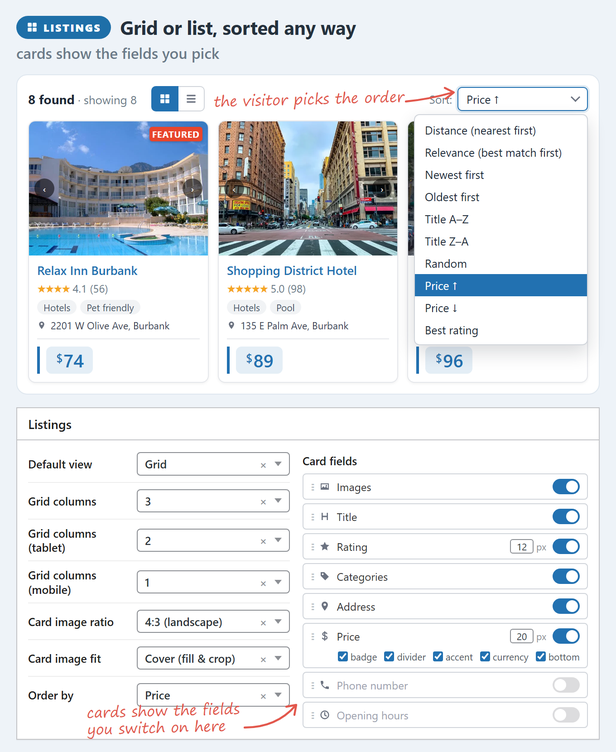Turn off the Title card field
Image resolution: width=616 pixels, height=752 pixels.
[566, 517]
